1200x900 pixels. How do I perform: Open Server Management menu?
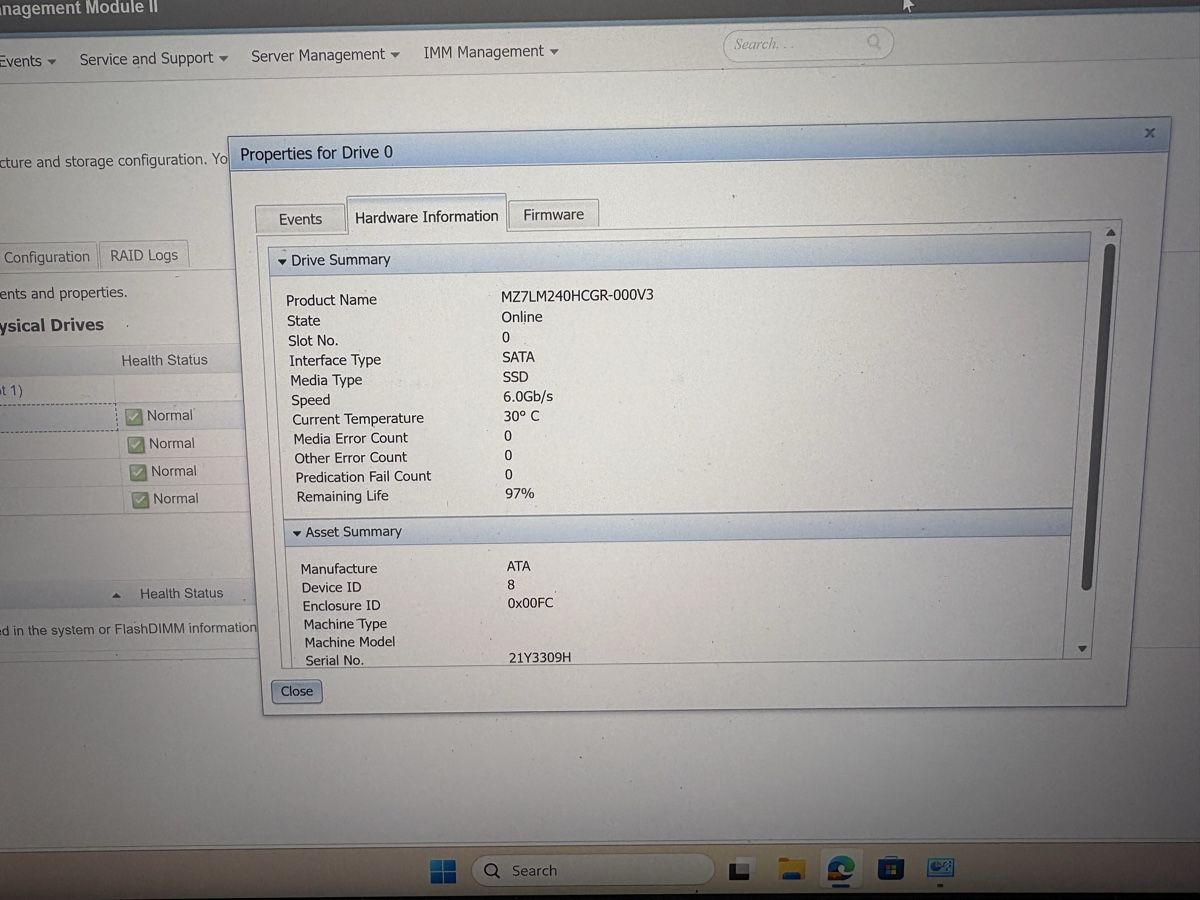point(325,55)
